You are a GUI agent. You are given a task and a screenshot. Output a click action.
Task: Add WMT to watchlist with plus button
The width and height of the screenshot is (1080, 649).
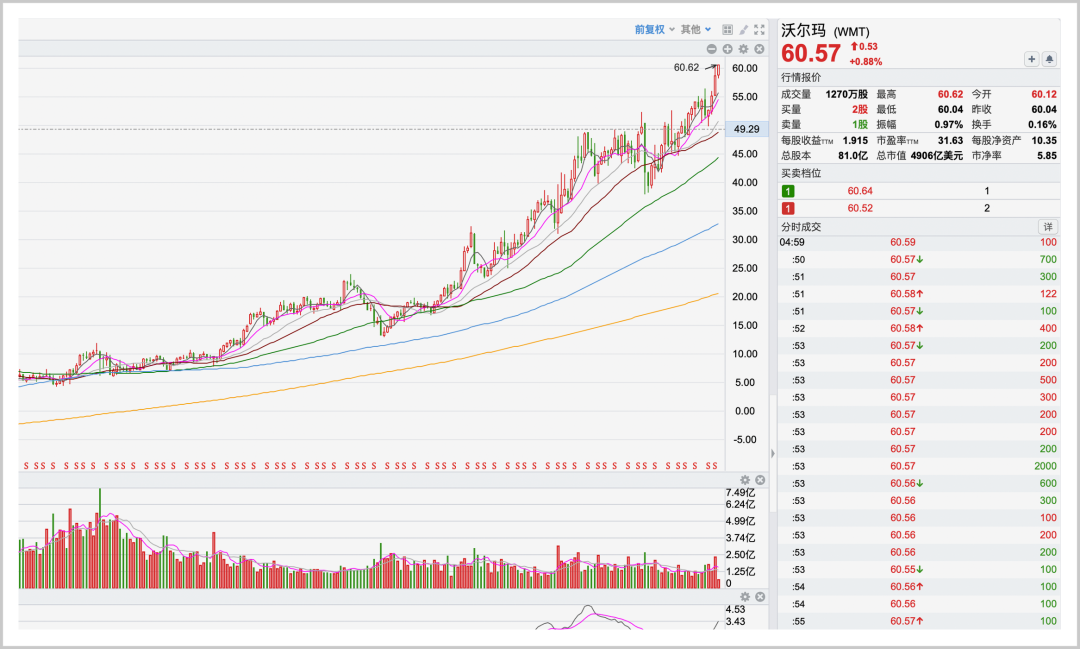[1031, 59]
